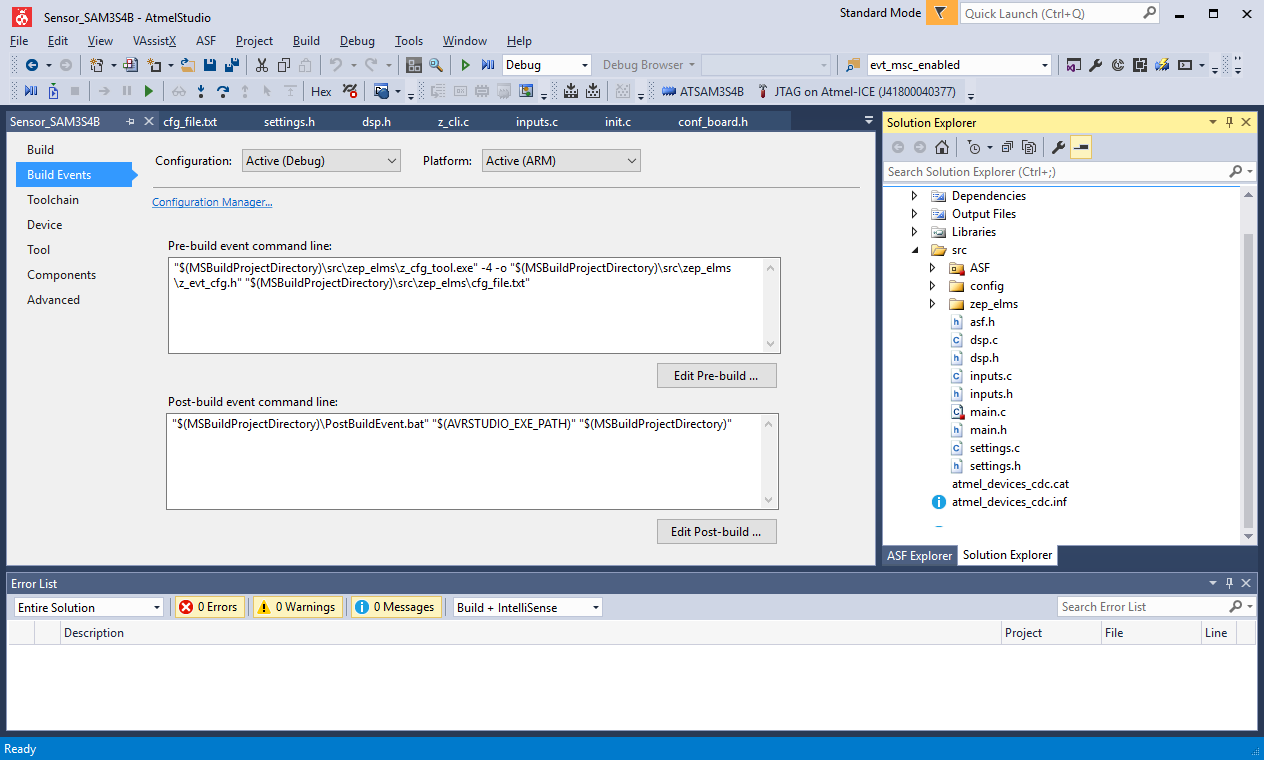The width and height of the screenshot is (1264, 760).
Task: Expand the zep_elms folder node
Action: (x=932, y=304)
